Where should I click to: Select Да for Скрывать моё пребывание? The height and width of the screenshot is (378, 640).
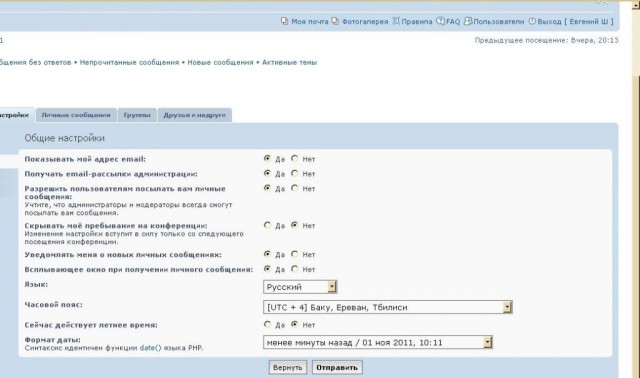pyautogui.click(x=267, y=225)
